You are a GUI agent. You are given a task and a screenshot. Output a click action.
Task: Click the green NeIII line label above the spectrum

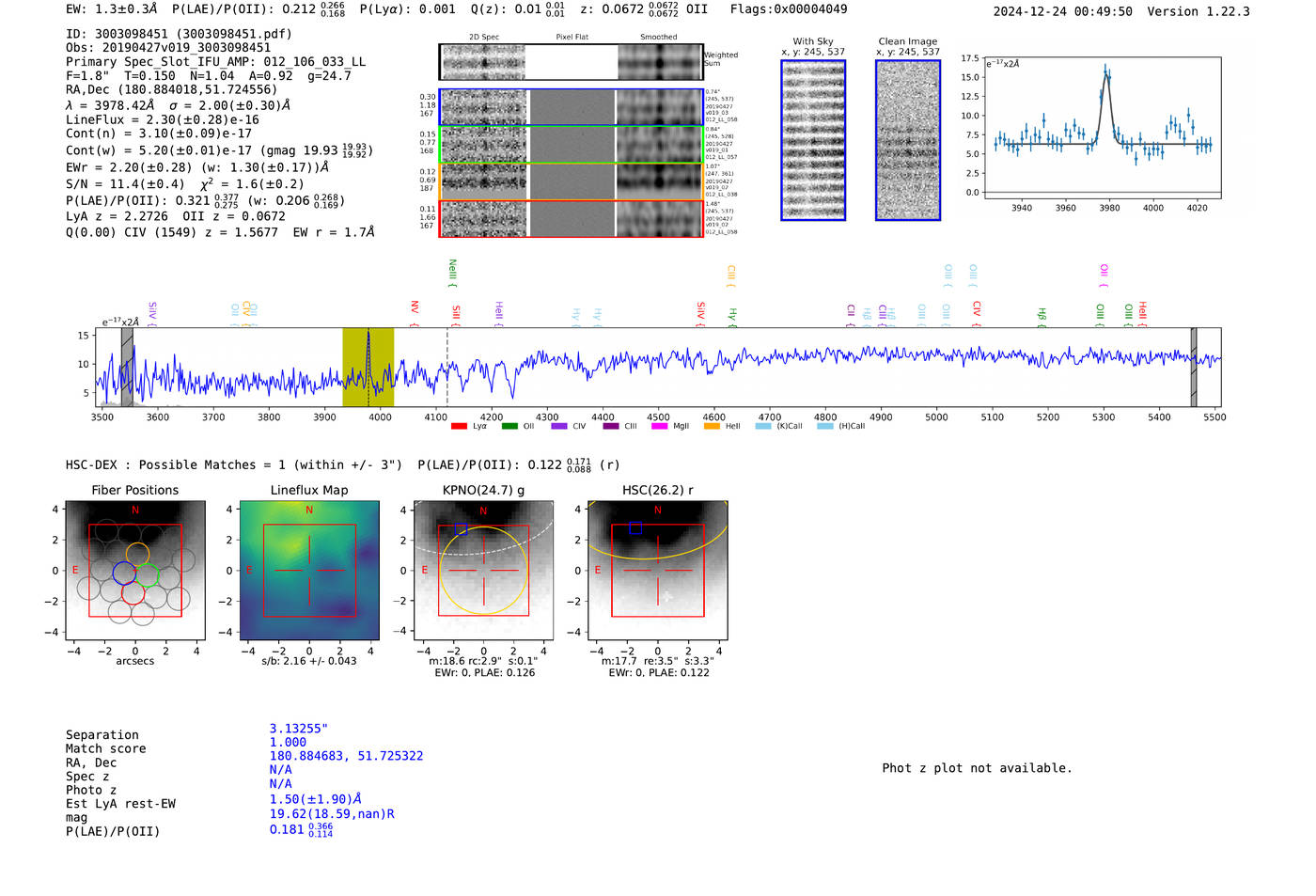coord(452,272)
